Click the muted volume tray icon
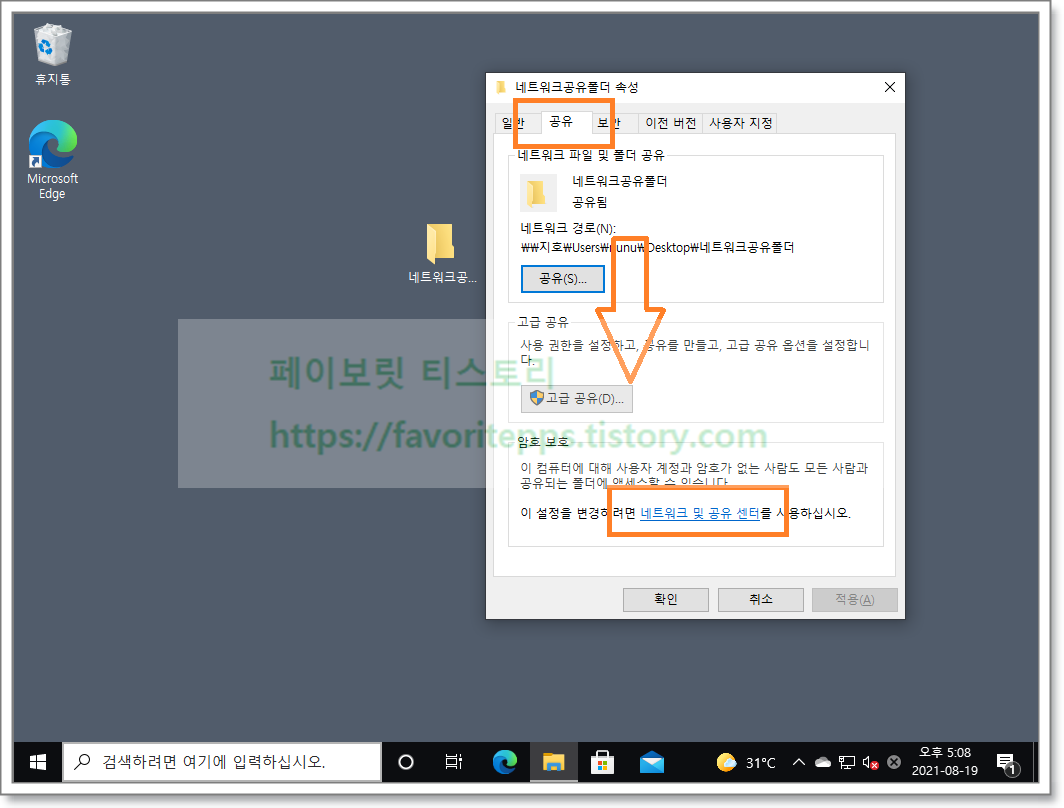The image size is (1064, 808). click(x=871, y=763)
